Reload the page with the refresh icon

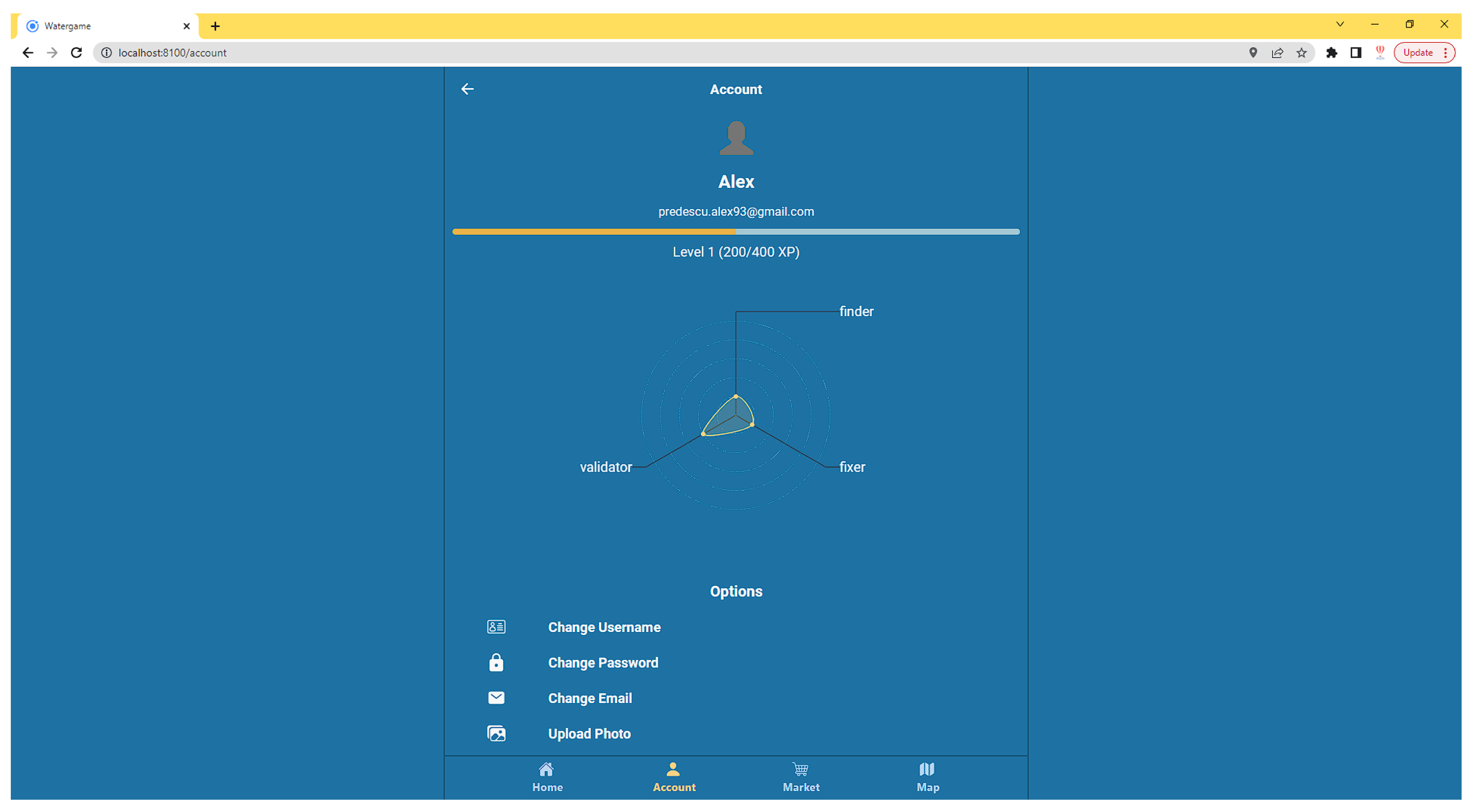point(76,53)
